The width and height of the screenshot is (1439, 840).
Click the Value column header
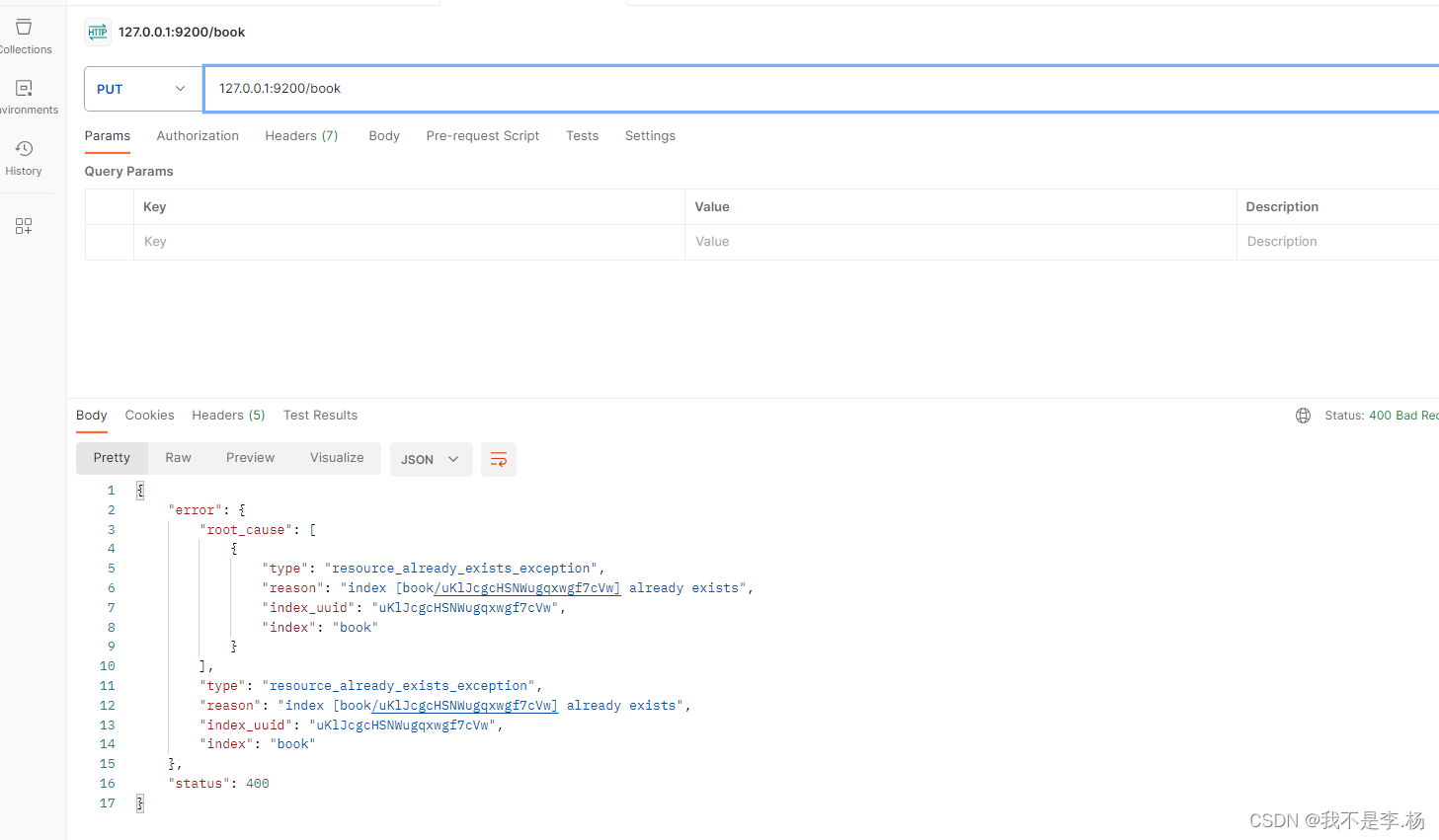point(712,207)
